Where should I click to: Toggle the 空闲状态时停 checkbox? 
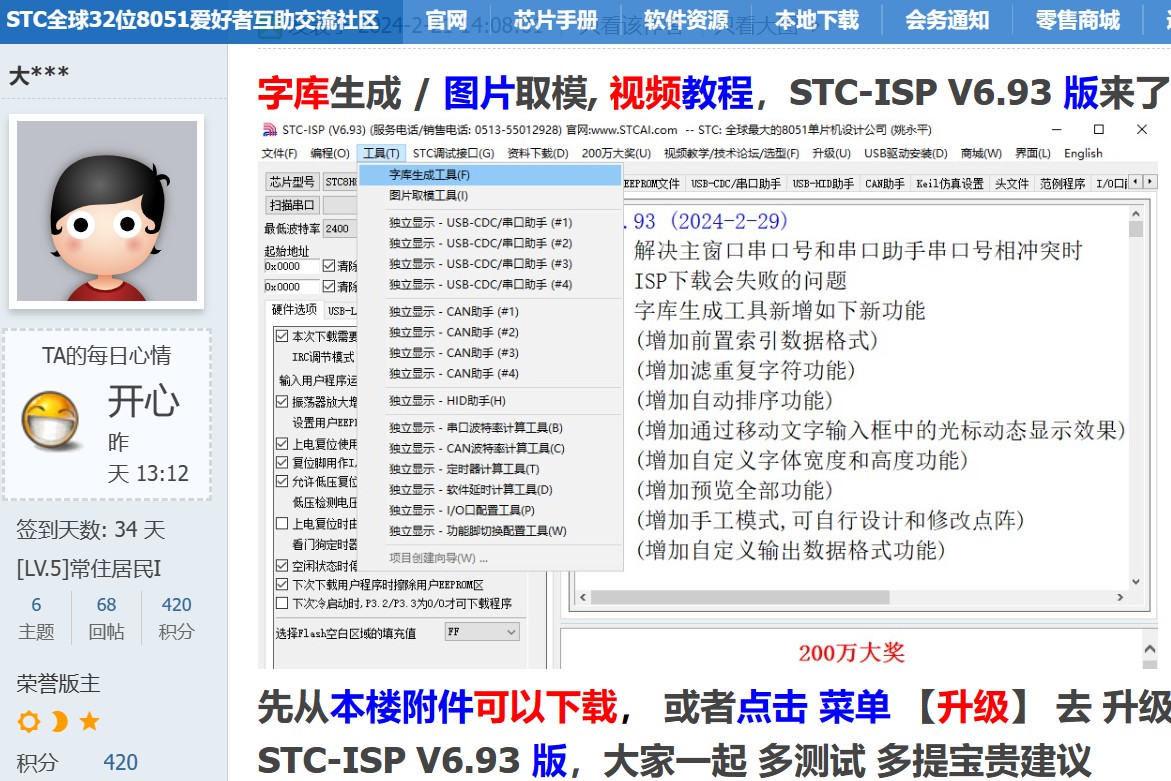coord(282,565)
